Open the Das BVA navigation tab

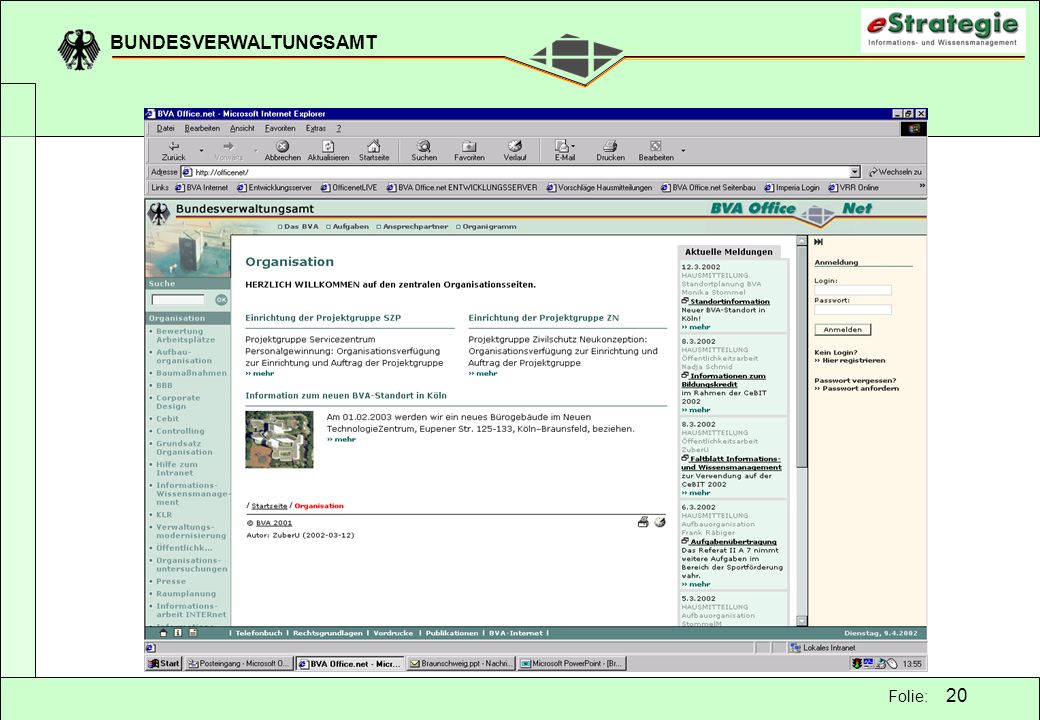[298, 227]
